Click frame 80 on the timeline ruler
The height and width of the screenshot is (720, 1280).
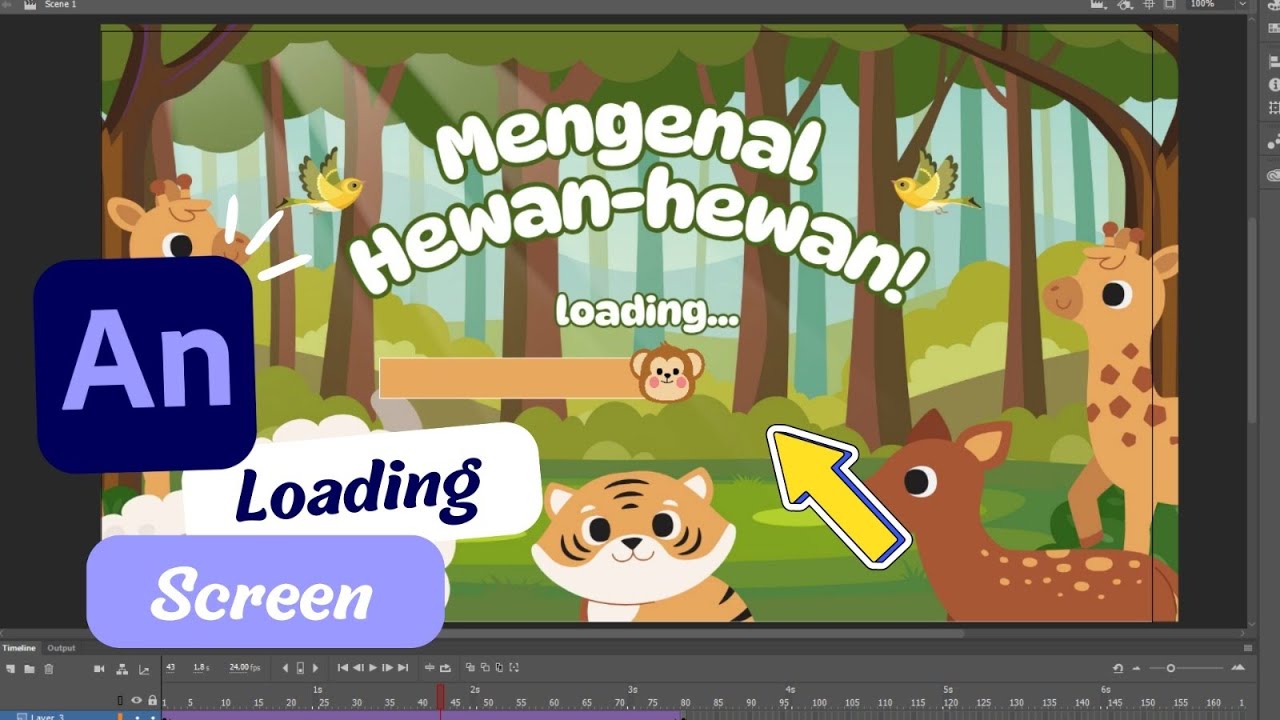[684, 702]
